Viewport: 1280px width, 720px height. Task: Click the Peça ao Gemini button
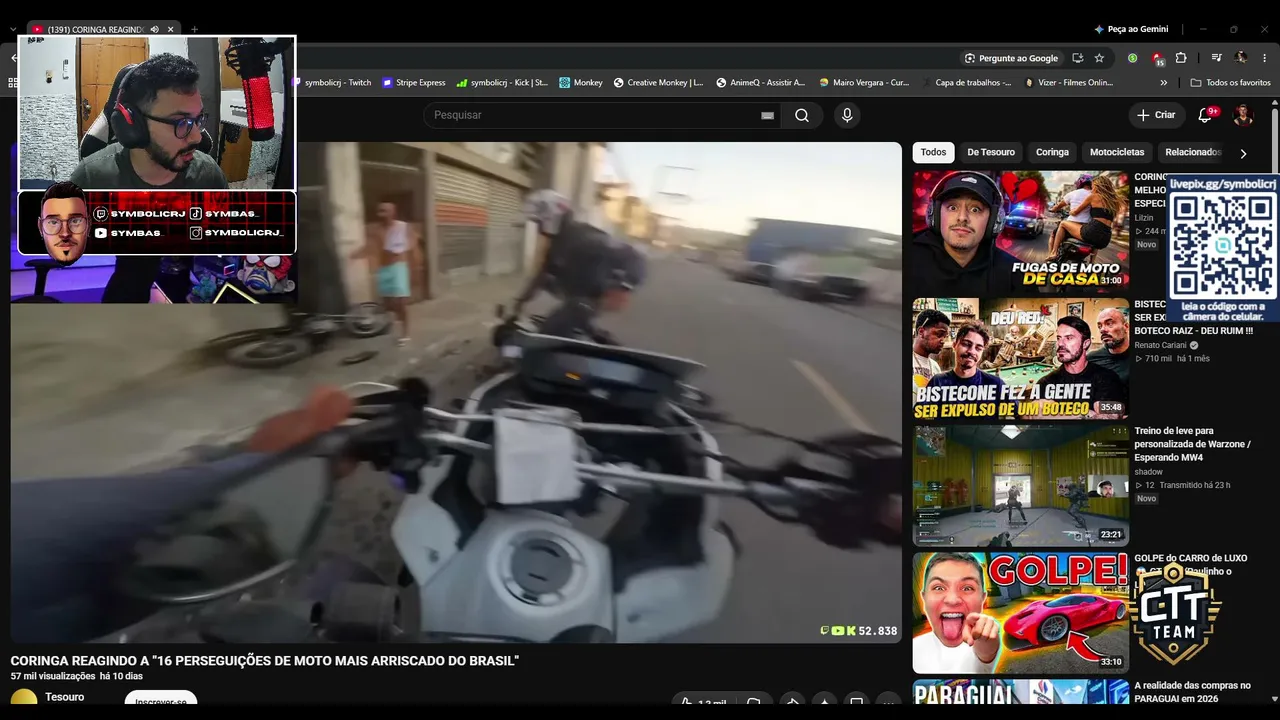(x=1131, y=29)
